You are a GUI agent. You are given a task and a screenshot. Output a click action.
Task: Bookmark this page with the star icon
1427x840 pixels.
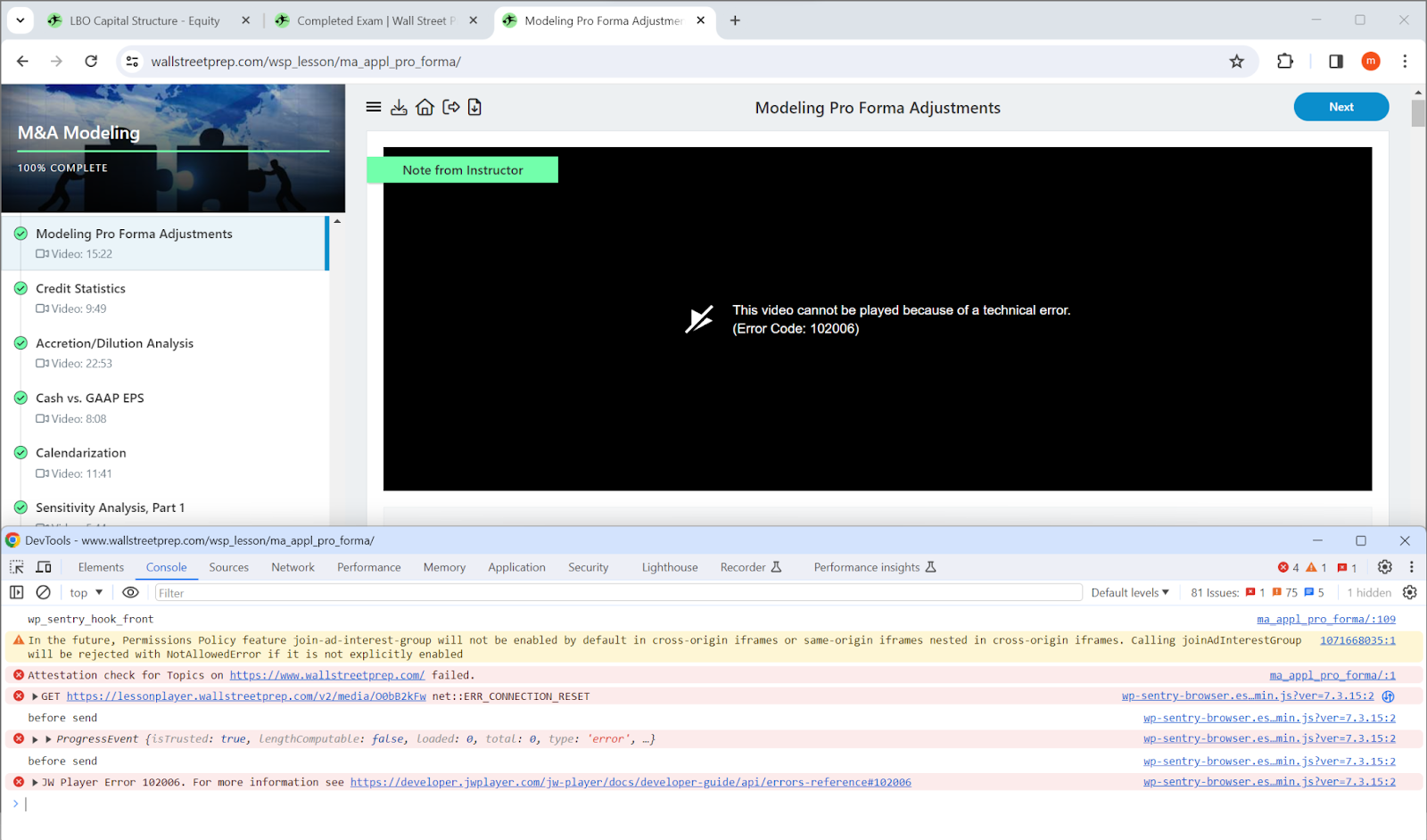click(x=1236, y=62)
